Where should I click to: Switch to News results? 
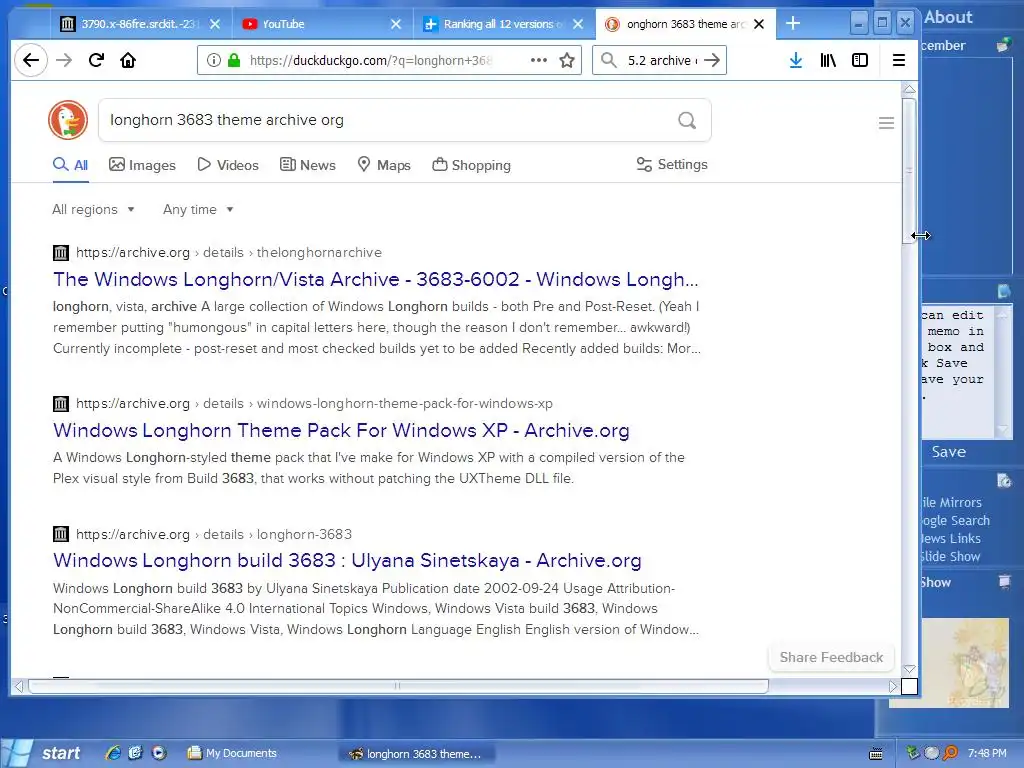(308, 165)
